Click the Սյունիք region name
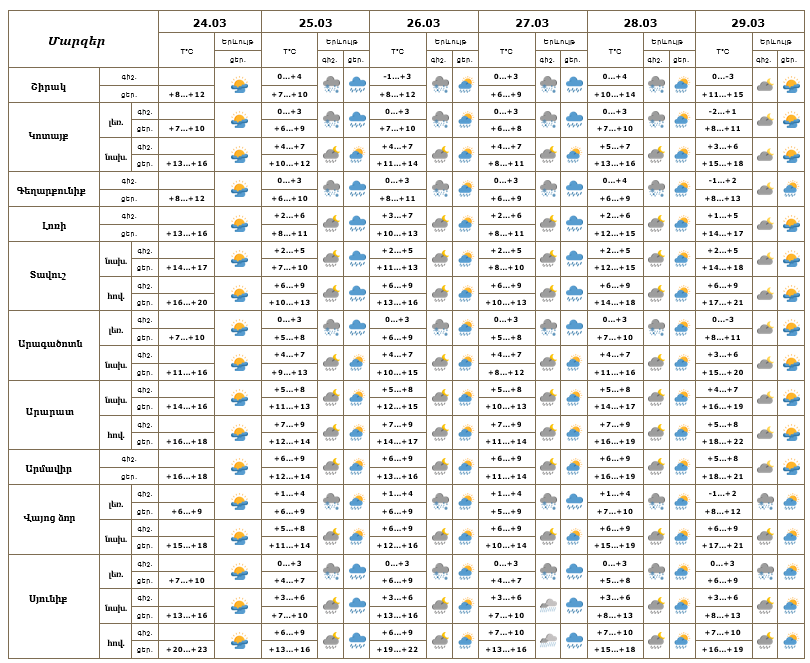 50,606
